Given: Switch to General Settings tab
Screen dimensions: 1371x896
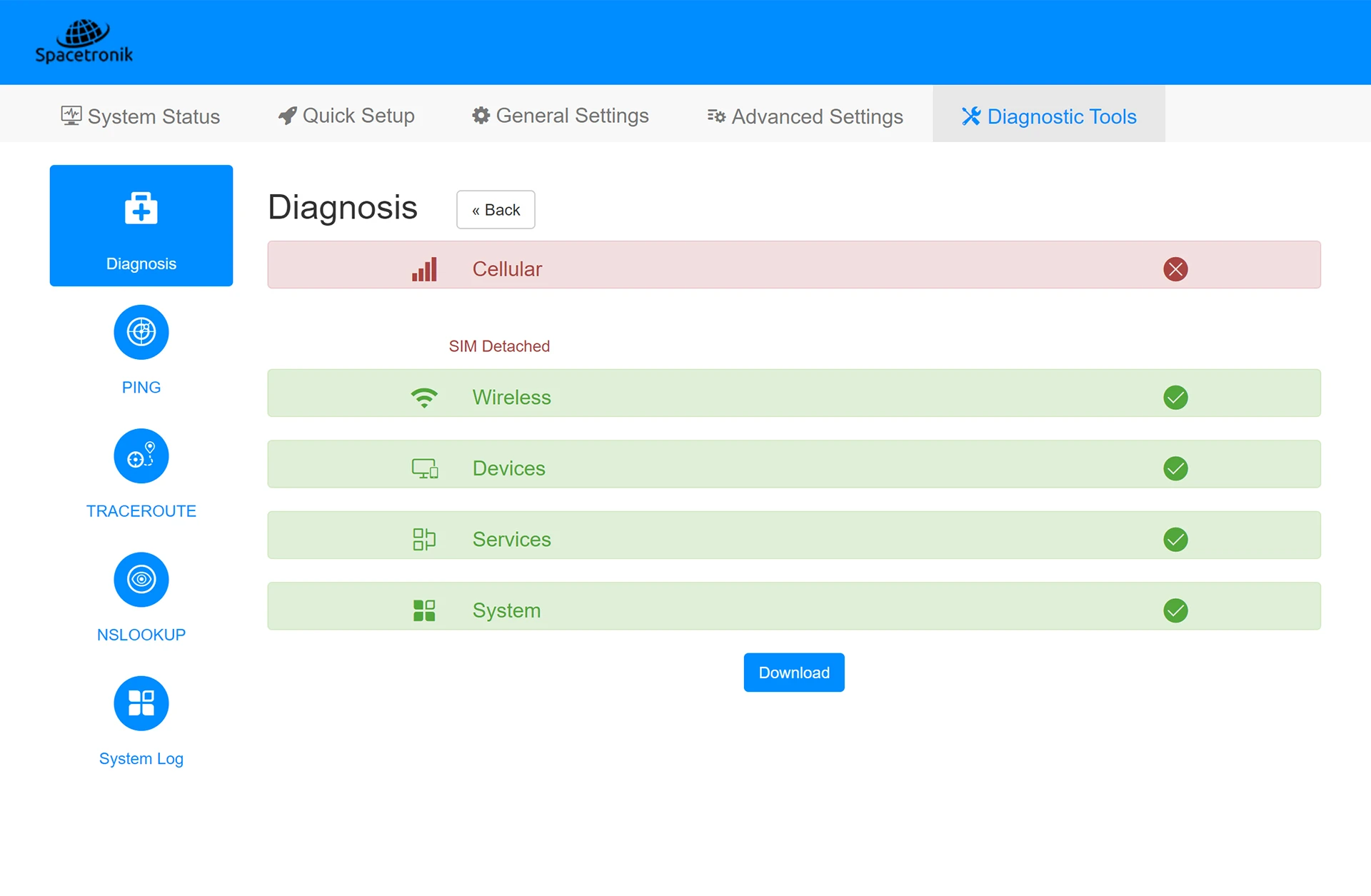Looking at the screenshot, I should coord(561,116).
